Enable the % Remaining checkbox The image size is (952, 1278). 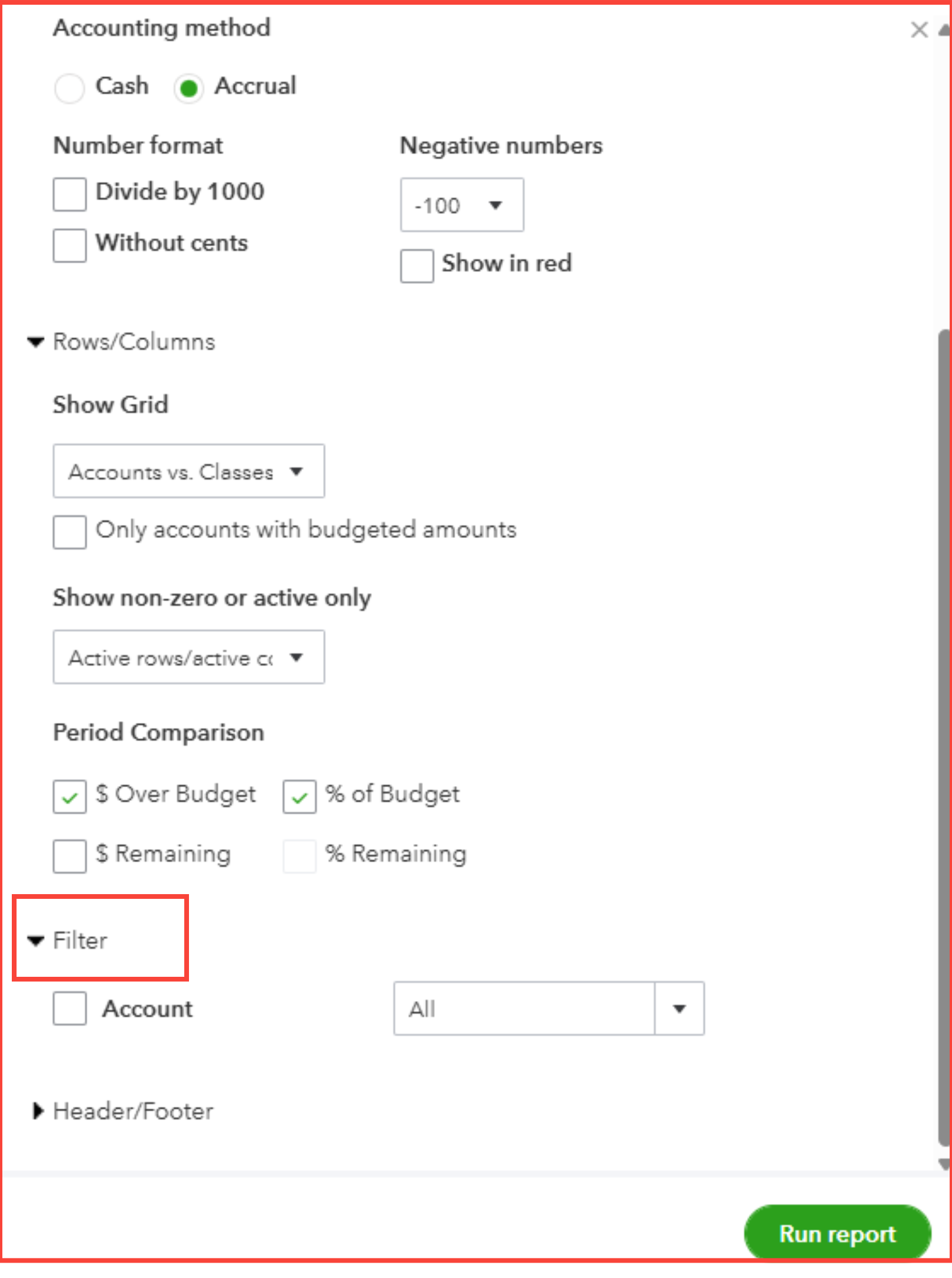pyautogui.click(x=299, y=856)
